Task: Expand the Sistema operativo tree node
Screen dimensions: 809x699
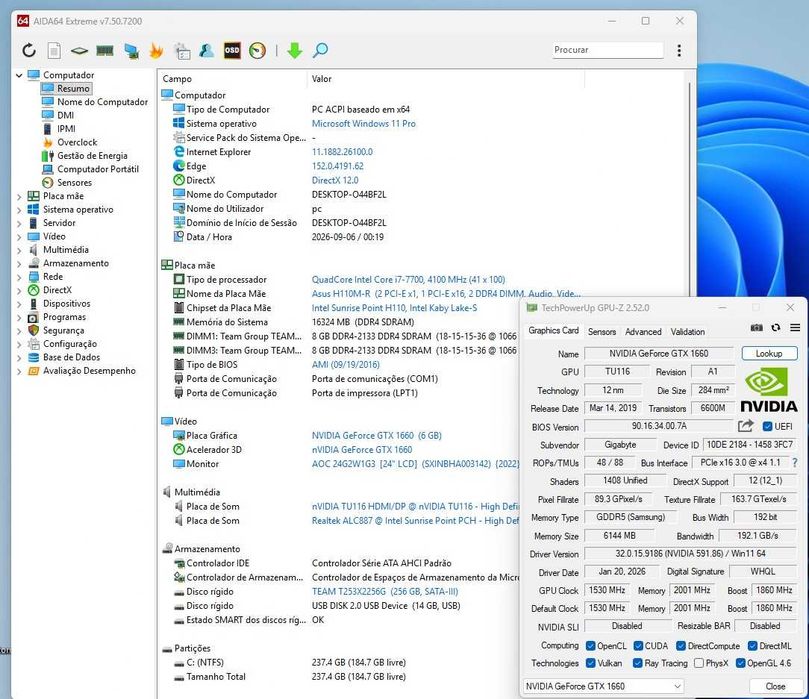Action: 19,210
